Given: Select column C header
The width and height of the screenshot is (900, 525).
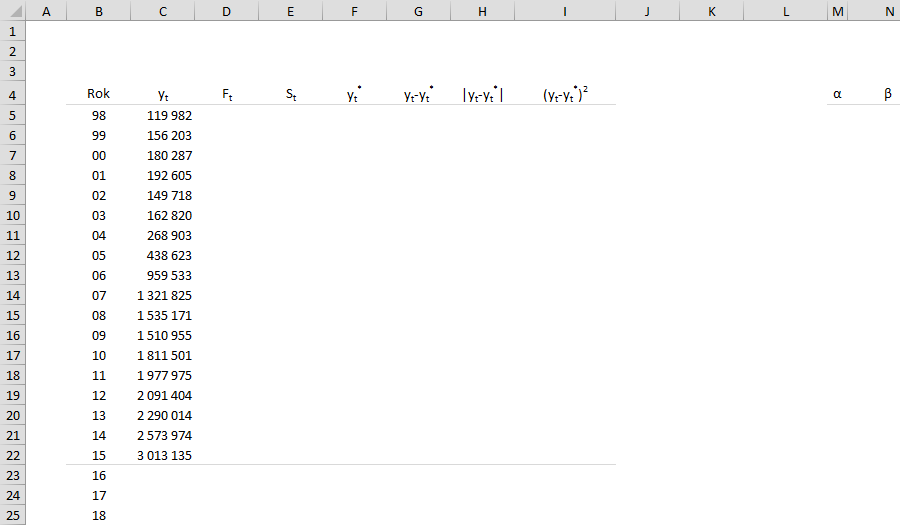Looking at the screenshot, I should point(162,11).
